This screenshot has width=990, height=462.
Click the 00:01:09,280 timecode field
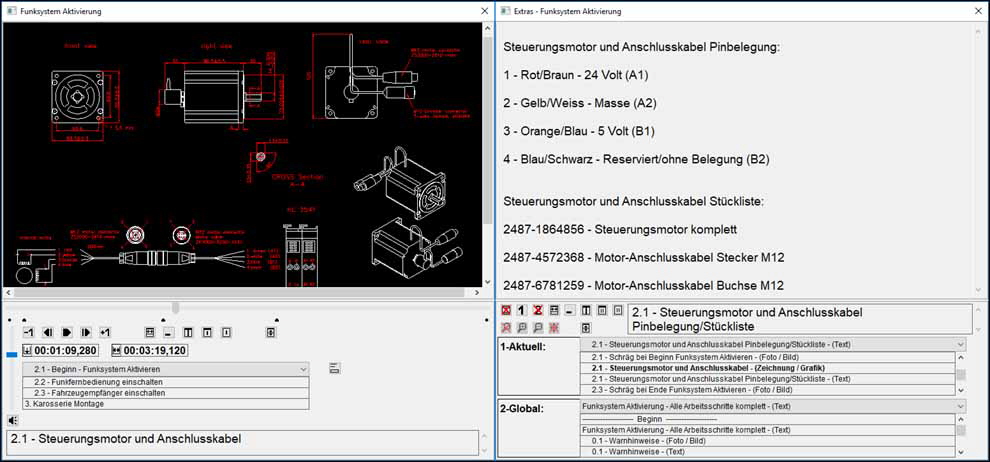[x=66, y=351]
